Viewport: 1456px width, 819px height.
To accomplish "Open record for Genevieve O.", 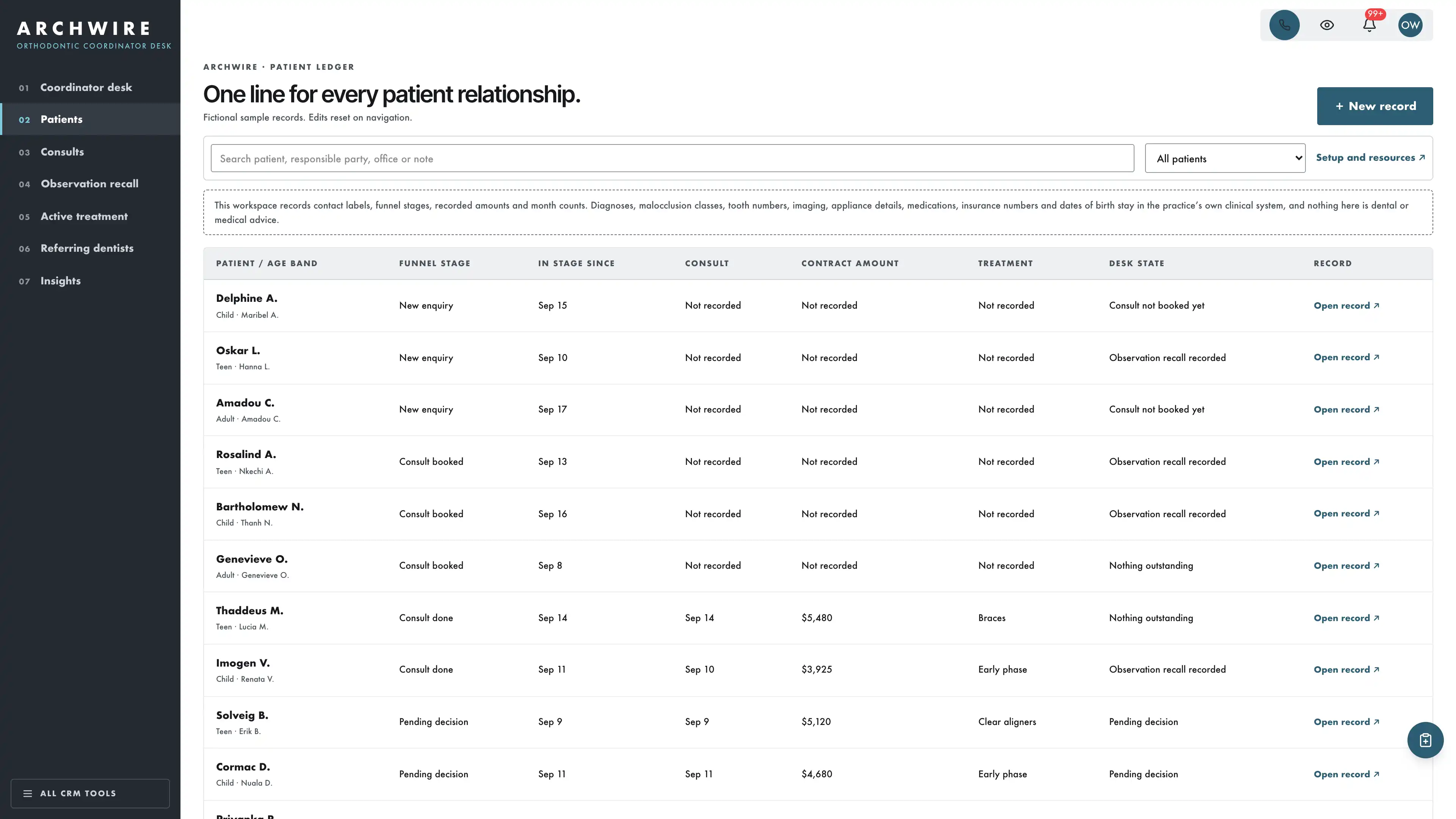I will click(x=1346, y=566).
